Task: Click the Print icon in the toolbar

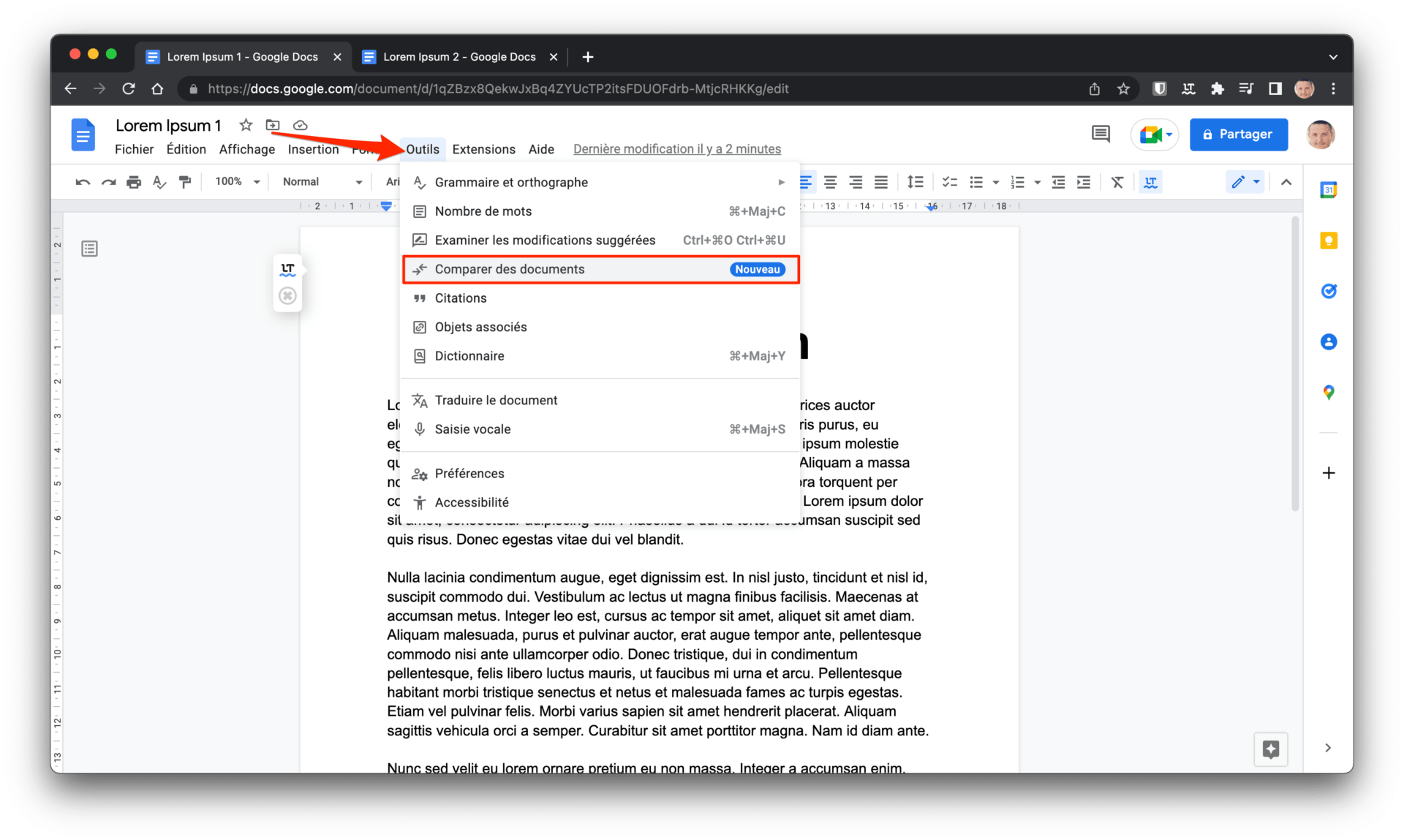Action: pos(134,181)
